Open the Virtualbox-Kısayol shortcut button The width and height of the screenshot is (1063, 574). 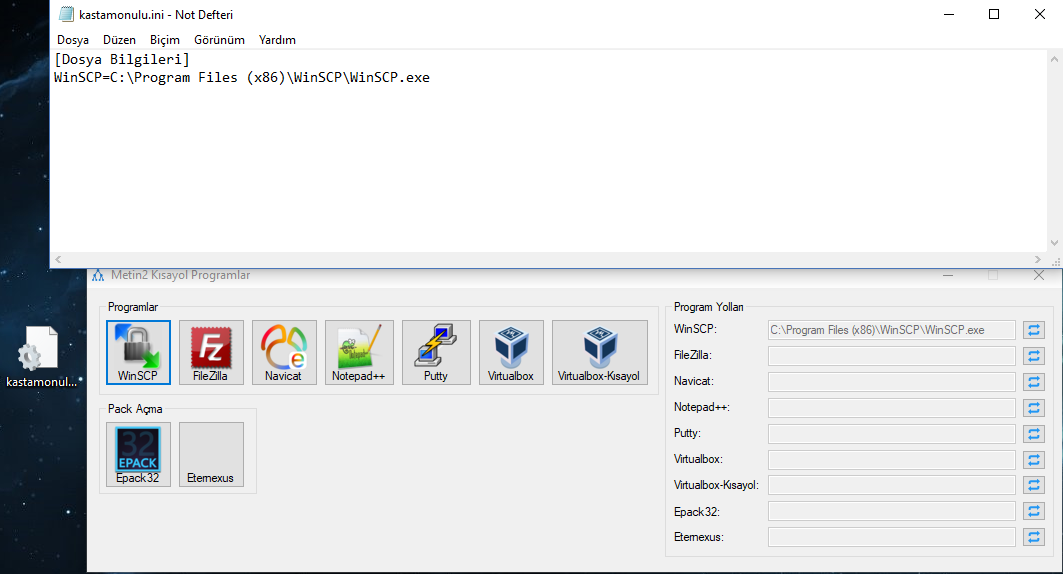click(599, 352)
